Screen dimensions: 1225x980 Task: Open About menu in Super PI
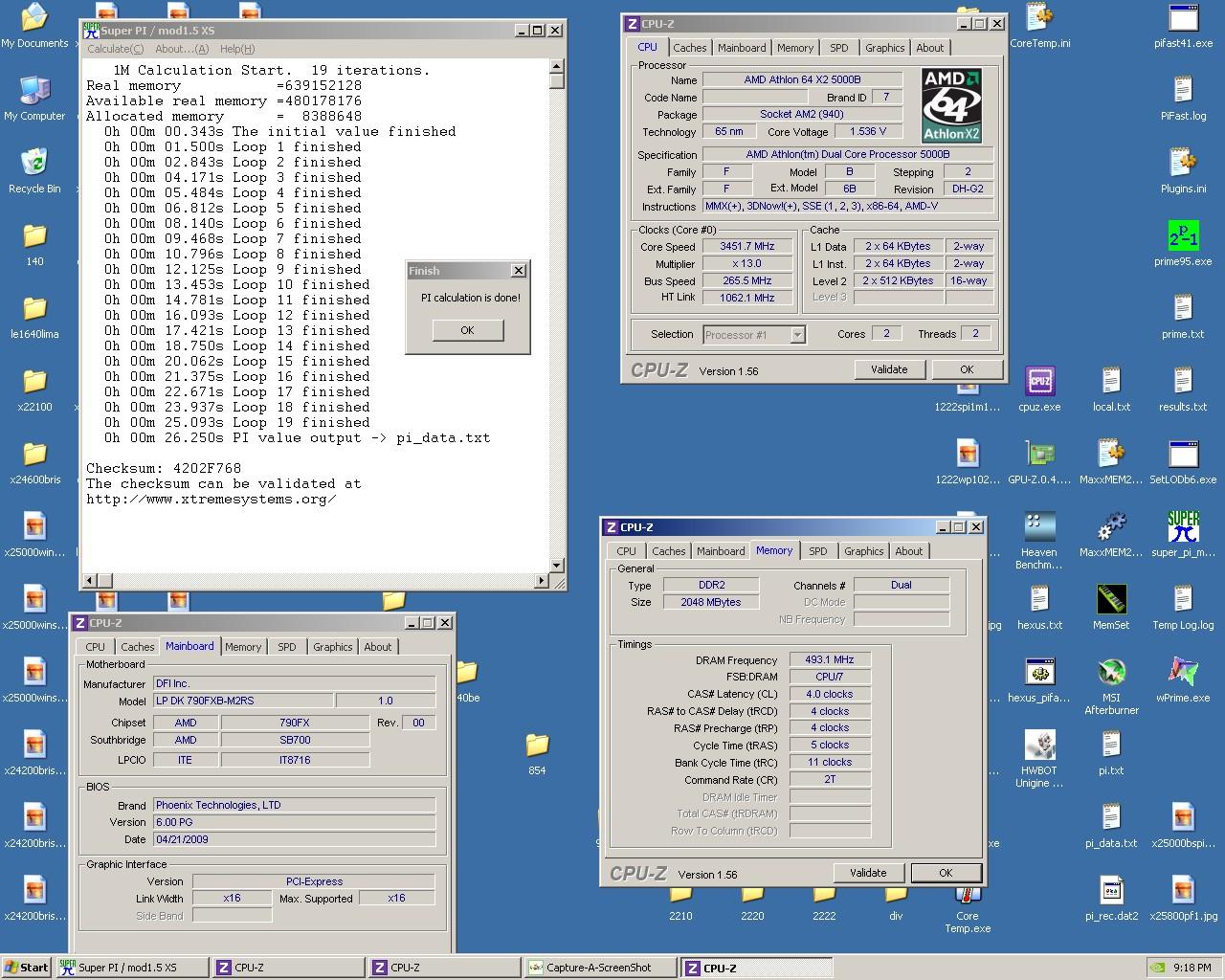pos(181,49)
